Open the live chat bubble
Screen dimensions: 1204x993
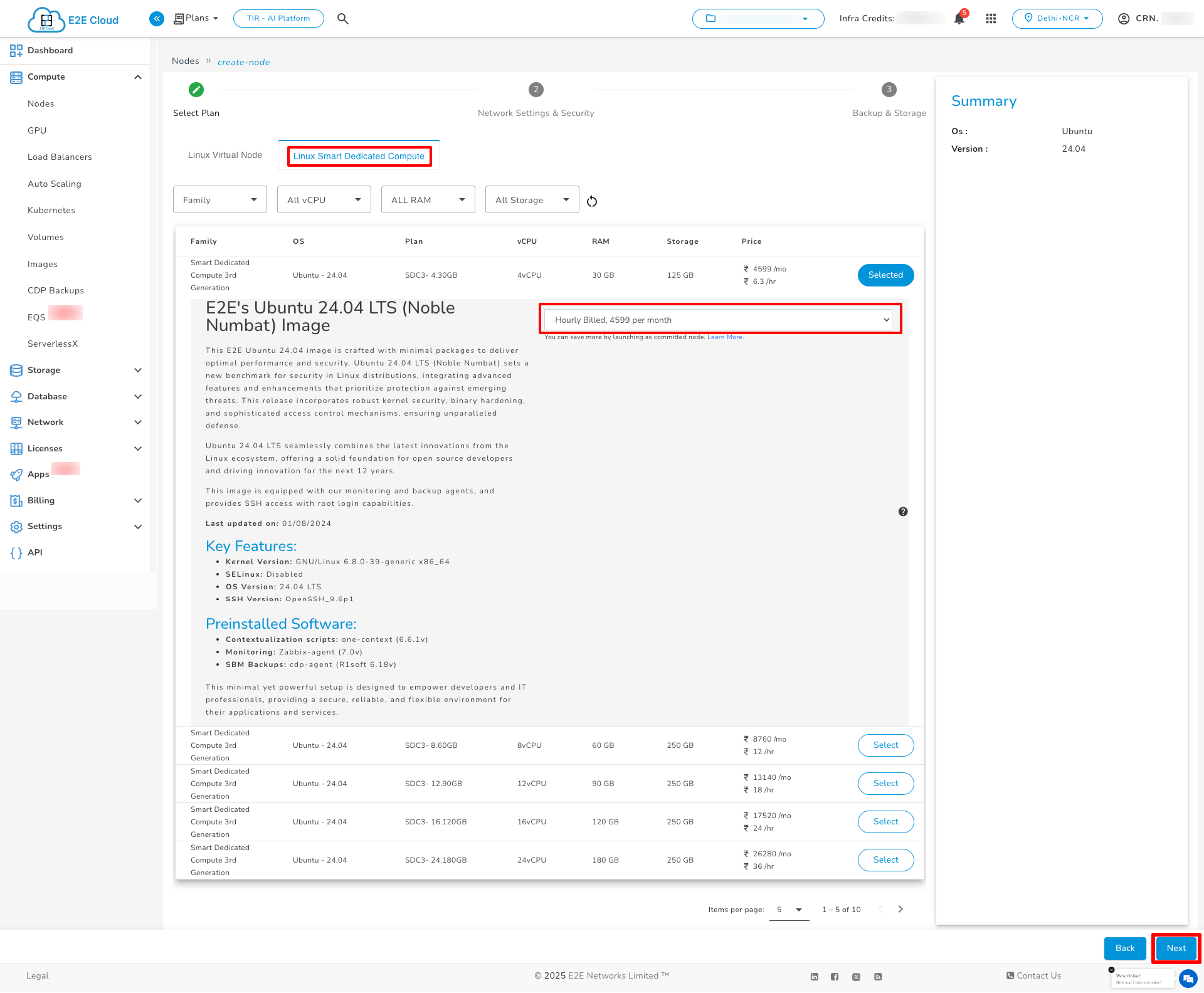1188,978
